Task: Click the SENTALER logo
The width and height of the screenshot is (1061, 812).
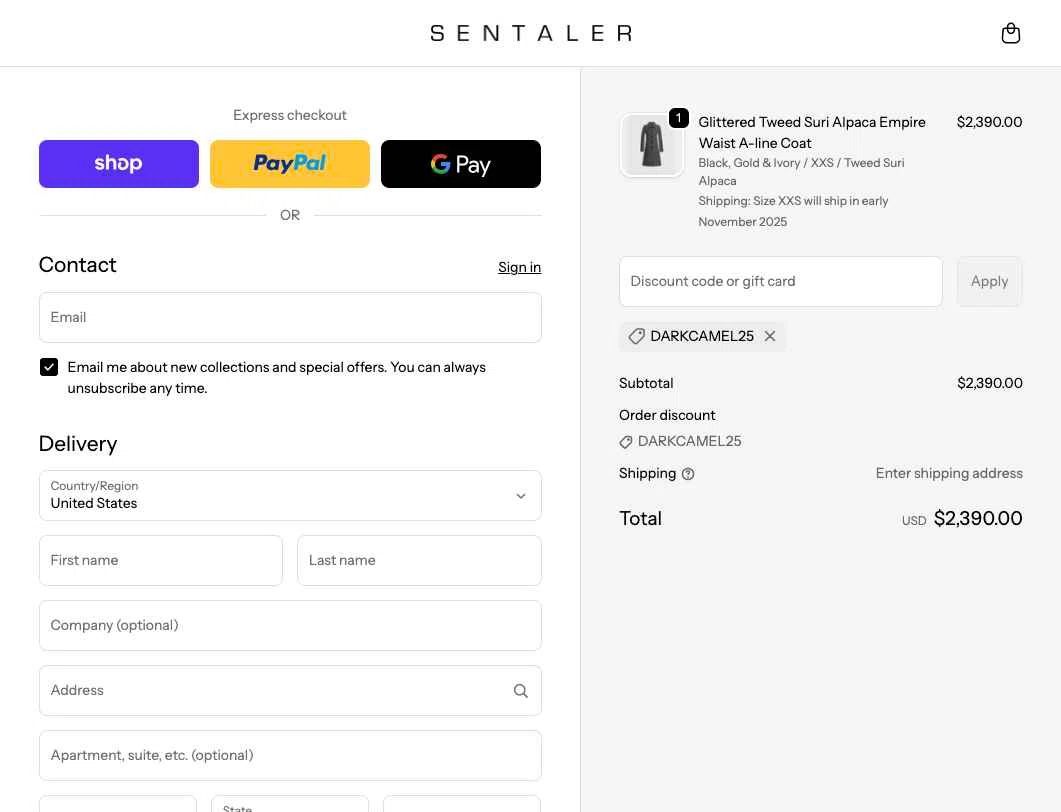Action: pos(530,33)
